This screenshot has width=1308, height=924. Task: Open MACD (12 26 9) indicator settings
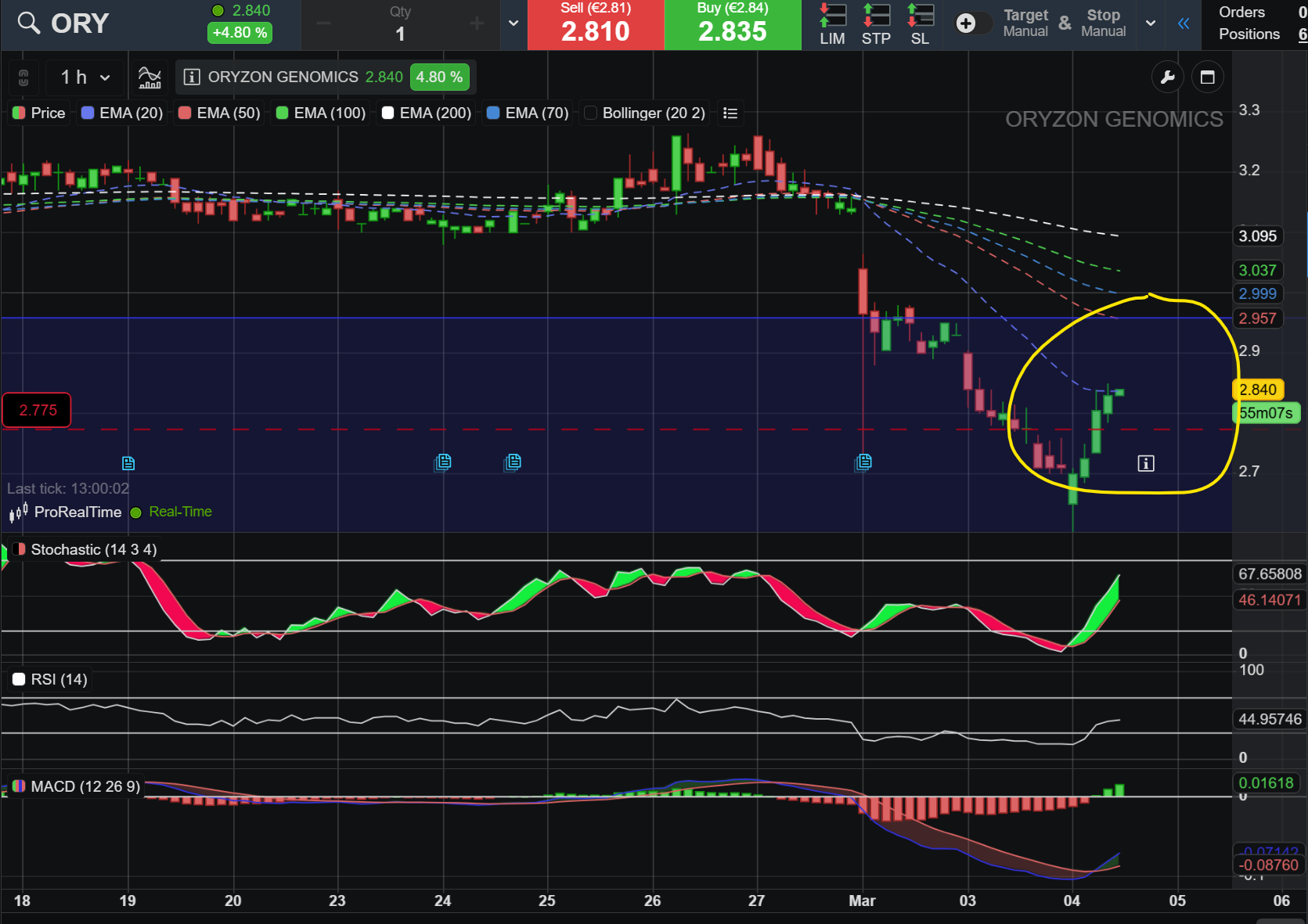(77, 786)
